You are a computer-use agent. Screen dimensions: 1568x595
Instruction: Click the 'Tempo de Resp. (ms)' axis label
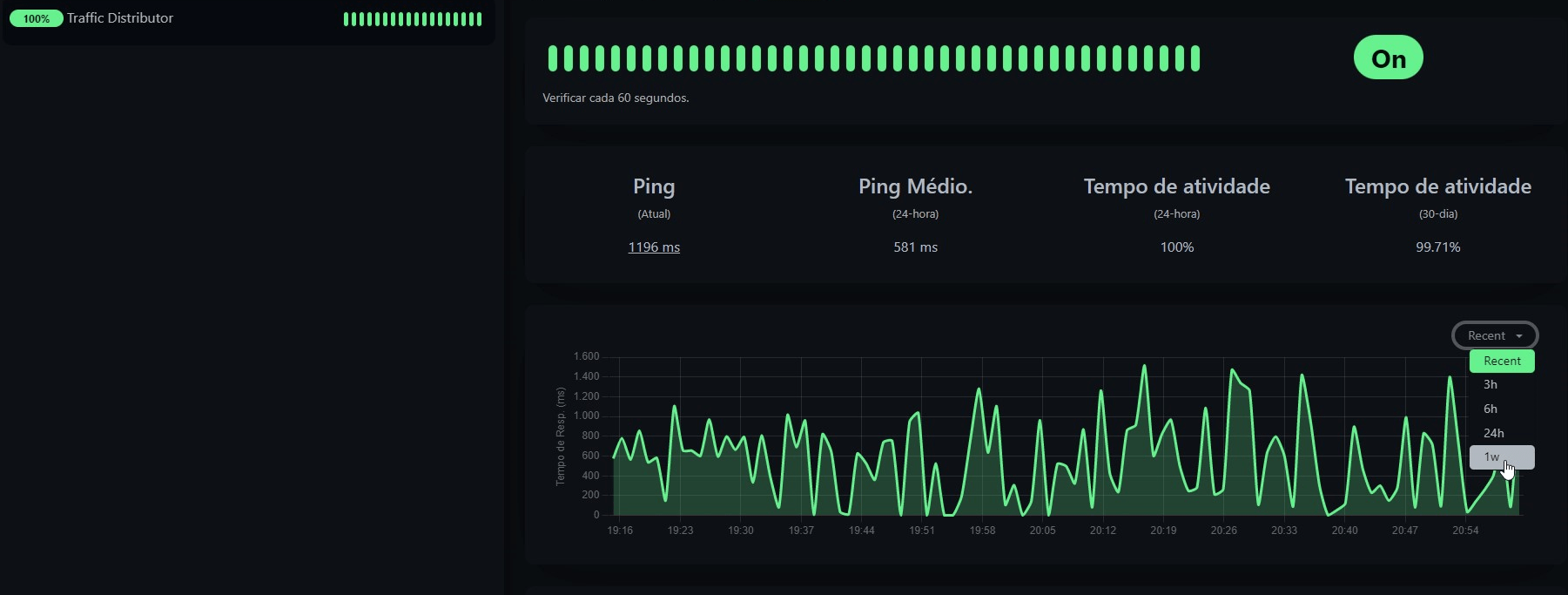[x=561, y=436]
